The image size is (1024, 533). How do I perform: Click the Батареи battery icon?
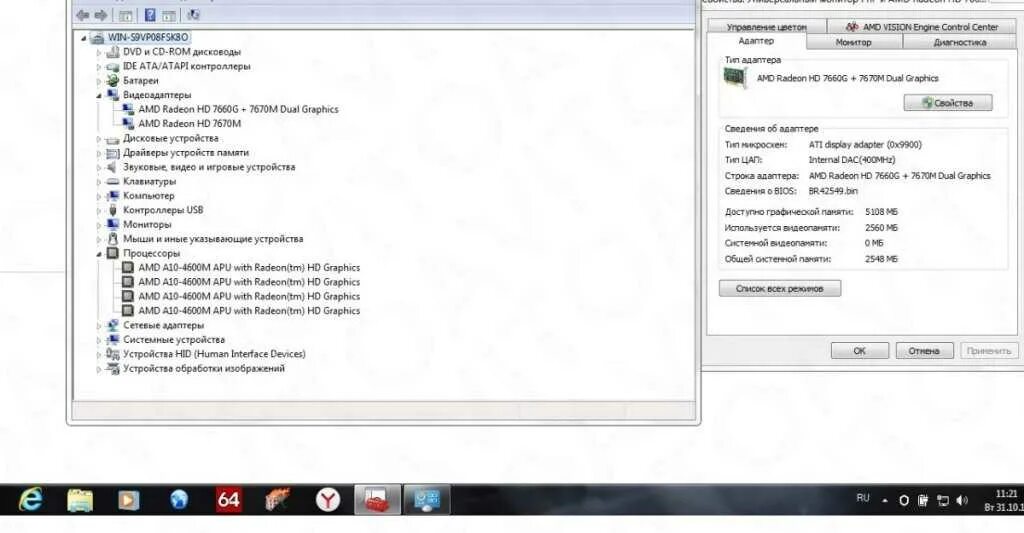[x=112, y=80]
